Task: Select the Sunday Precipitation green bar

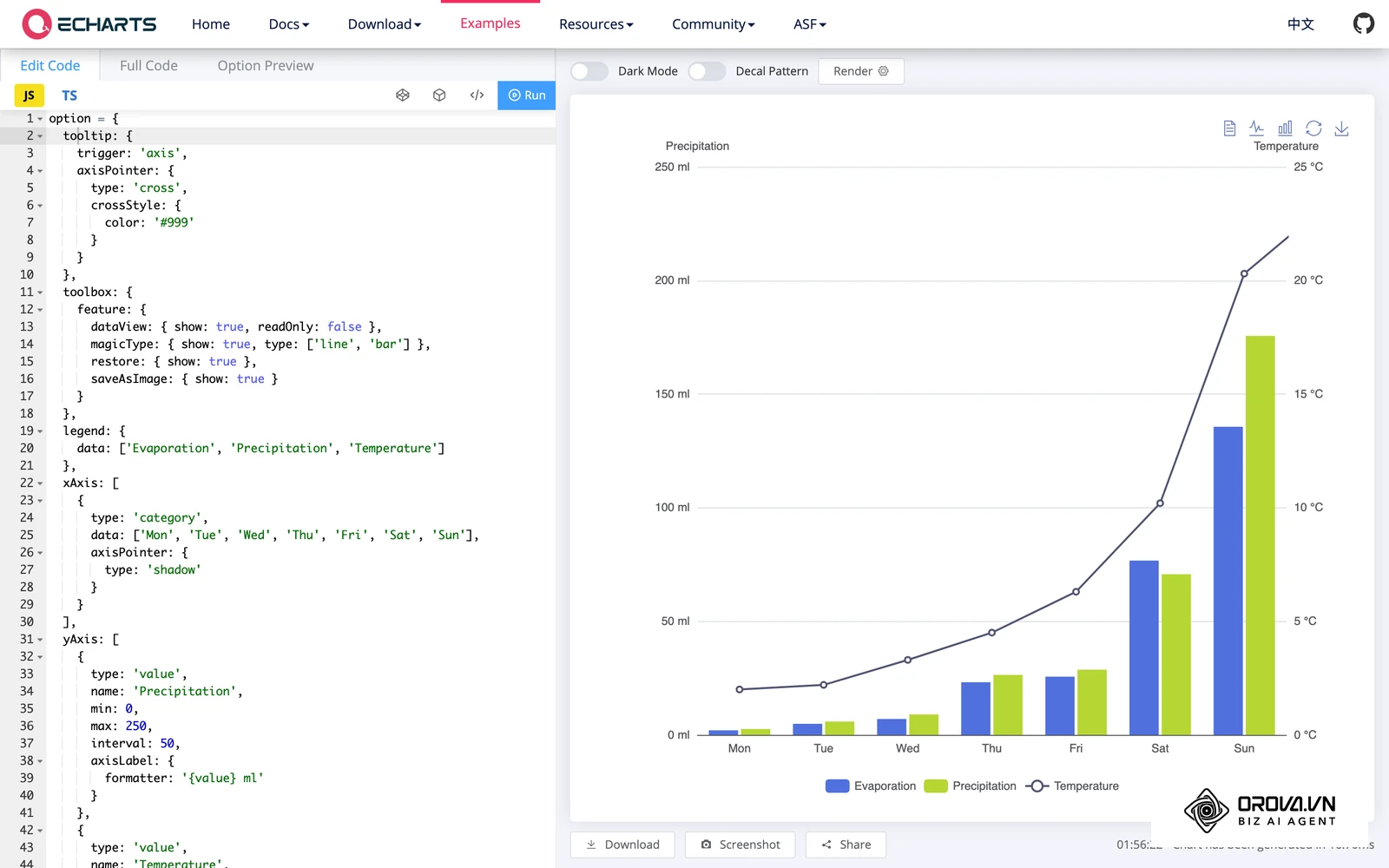Action: click(x=1261, y=536)
